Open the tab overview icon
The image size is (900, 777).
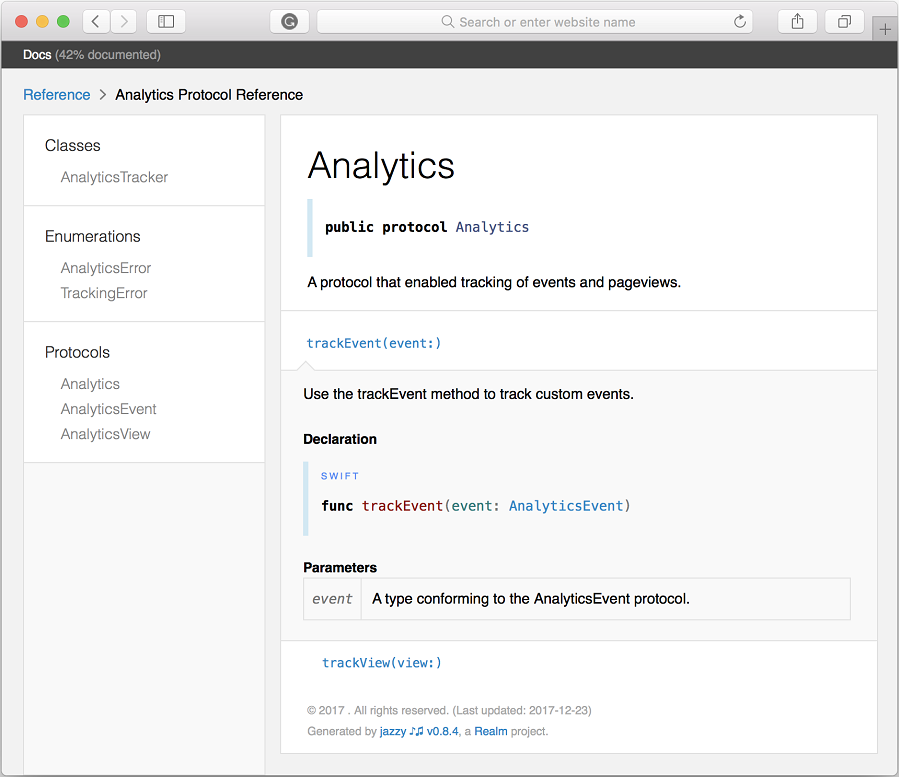[x=845, y=21]
